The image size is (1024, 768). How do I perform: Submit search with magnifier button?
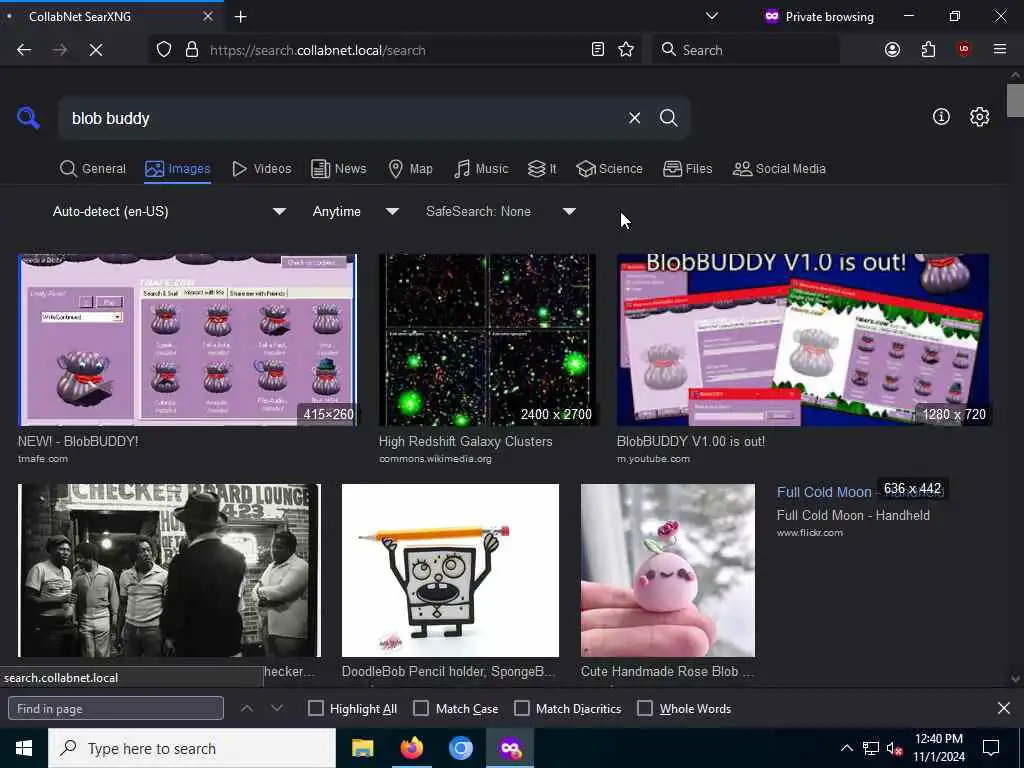pyautogui.click(x=668, y=118)
